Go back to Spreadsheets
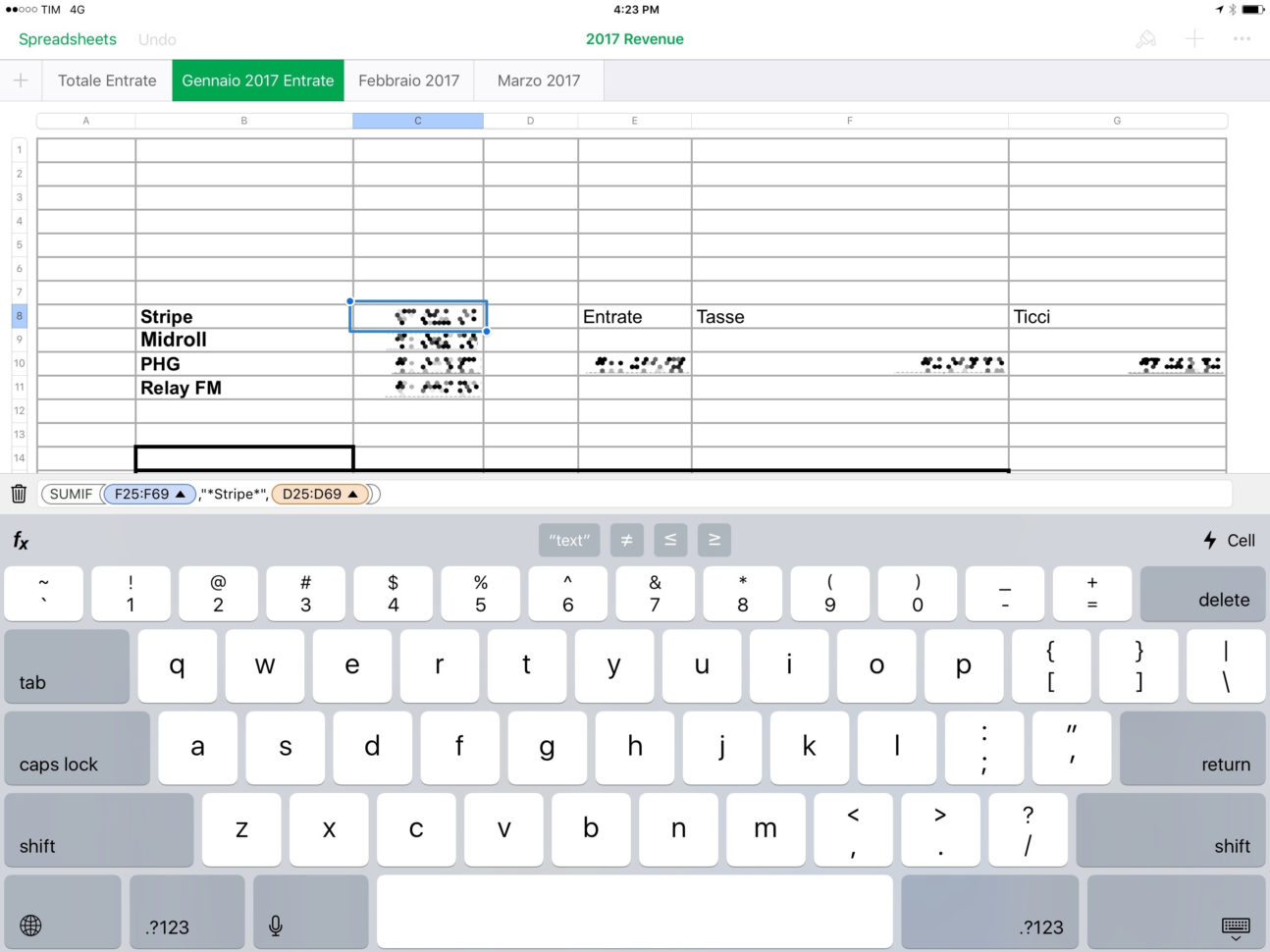 click(x=67, y=39)
